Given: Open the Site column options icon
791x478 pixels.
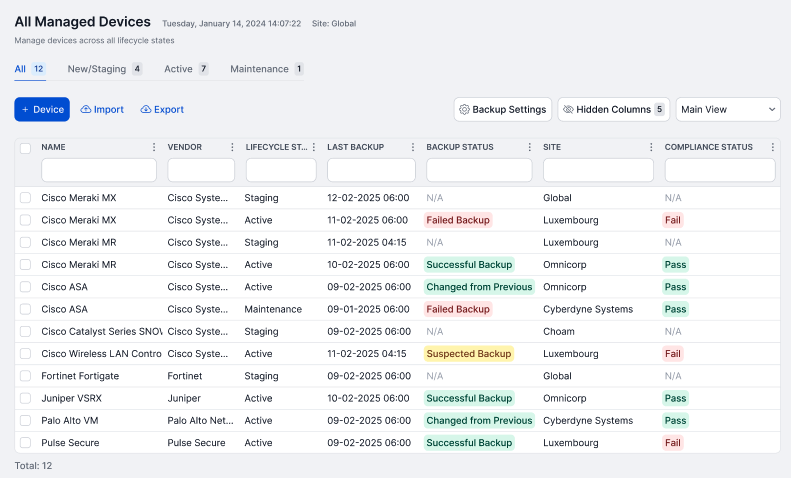Looking at the screenshot, I should pos(651,147).
